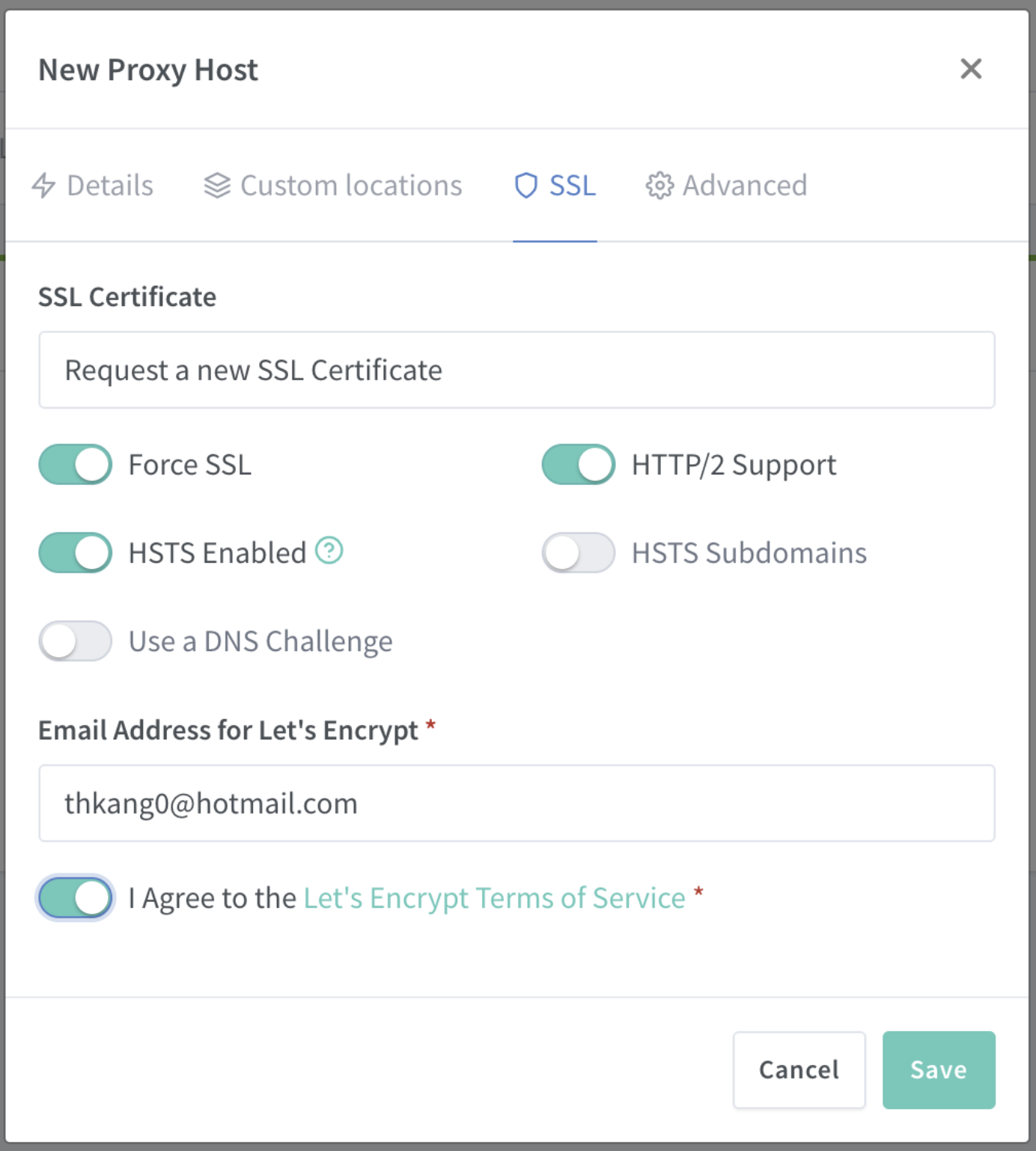This screenshot has width=1036, height=1151.
Task: Open the SSL Certificate dropdown
Action: pos(517,370)
